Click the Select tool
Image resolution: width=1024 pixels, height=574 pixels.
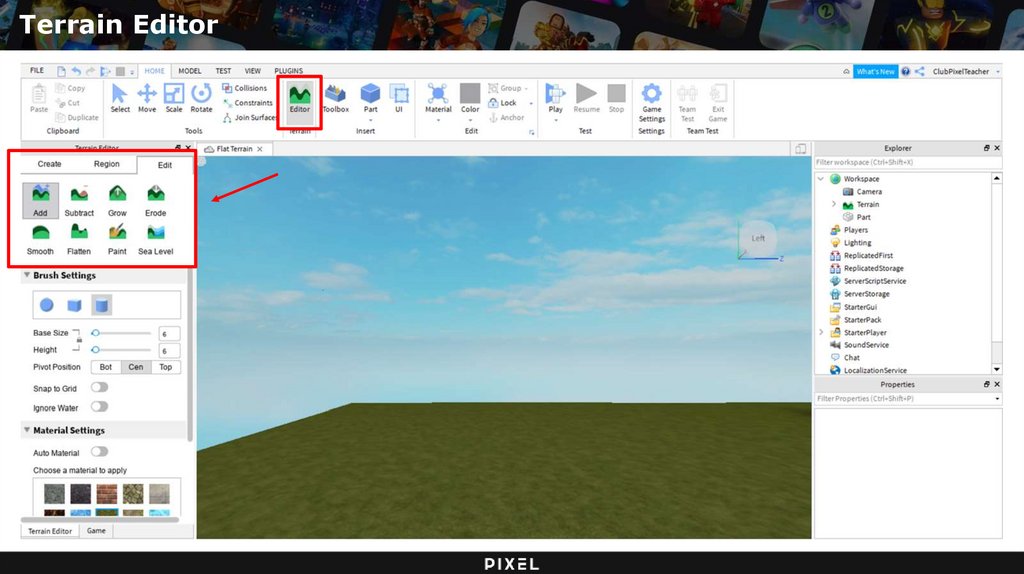[x=120, y=99]
